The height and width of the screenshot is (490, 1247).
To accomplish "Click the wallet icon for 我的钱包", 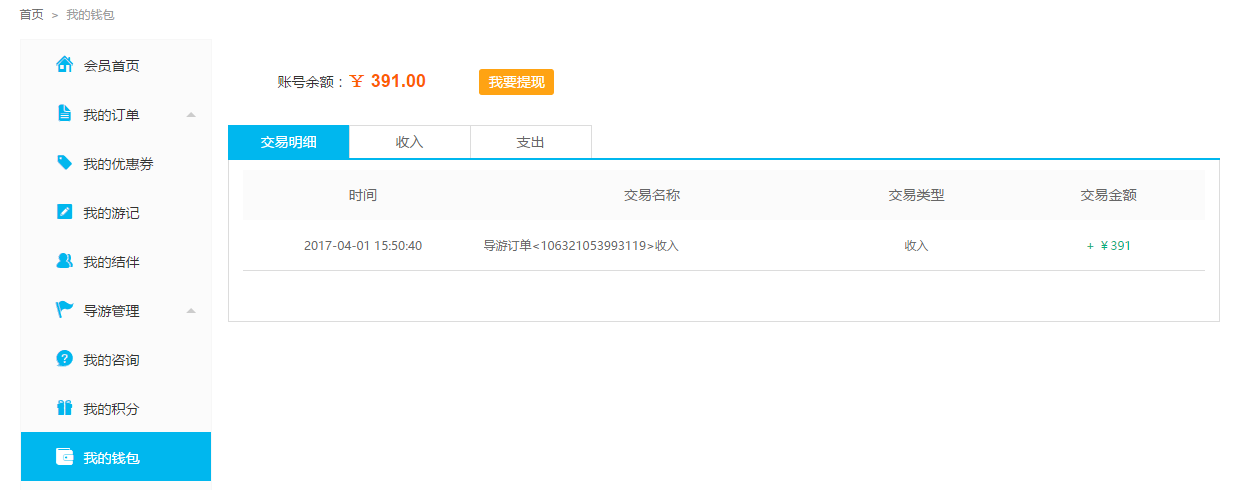I will (x=64, y=458).
